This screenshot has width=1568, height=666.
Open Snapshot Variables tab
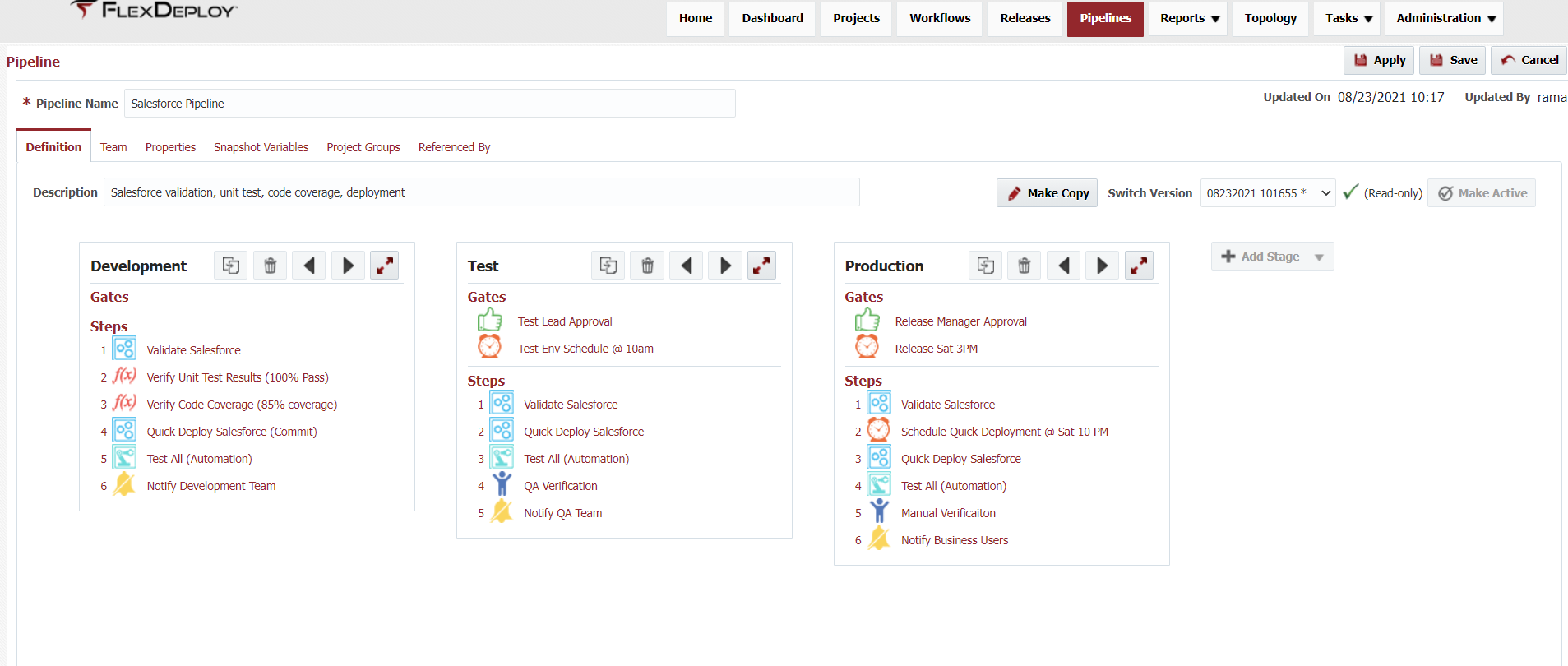tap(261, 147)
